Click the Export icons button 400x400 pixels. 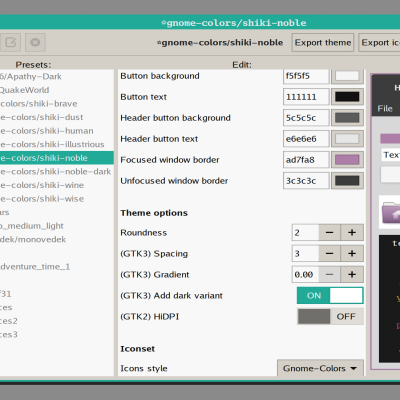click(379, 42)
